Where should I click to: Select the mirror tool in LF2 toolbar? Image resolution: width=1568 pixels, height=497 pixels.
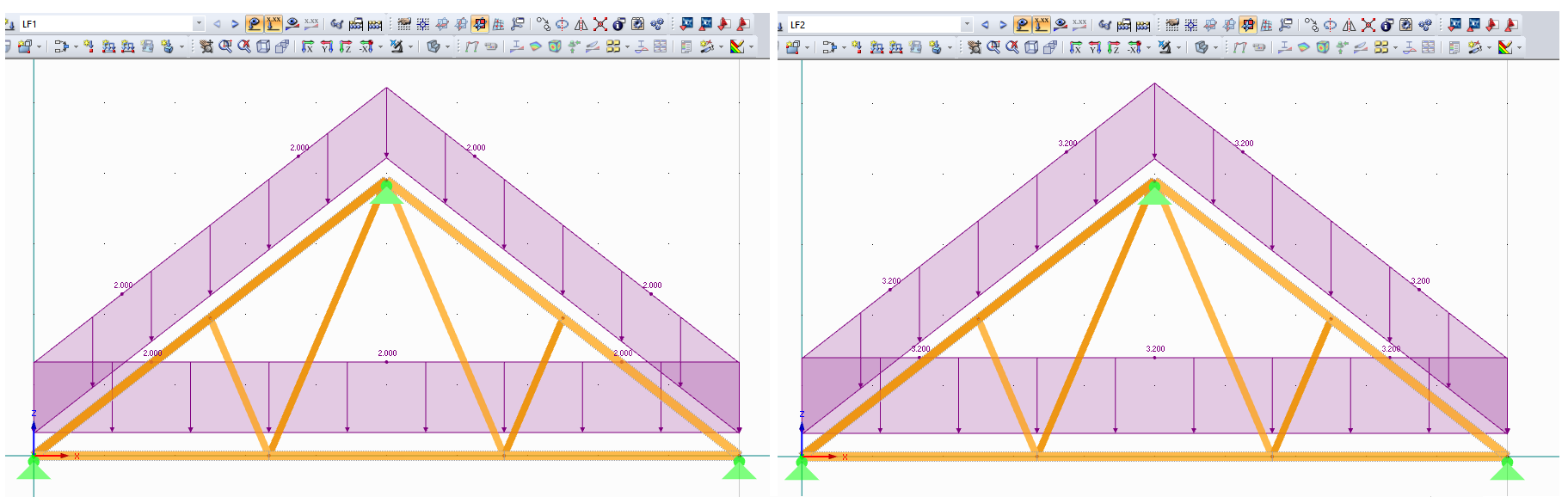[x=1349, y=23]
